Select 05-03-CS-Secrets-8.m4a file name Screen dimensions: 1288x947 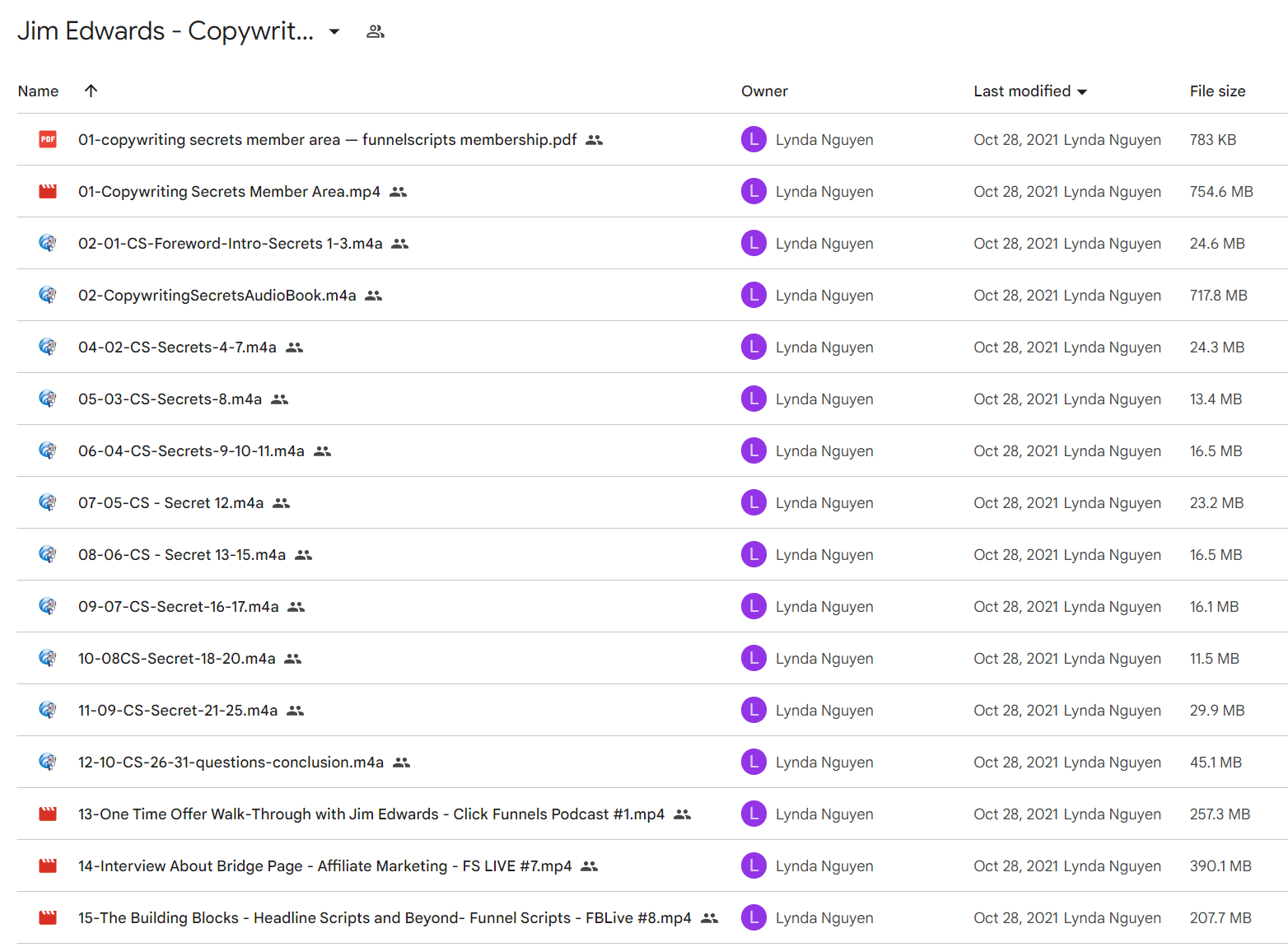click(x=170, y=399)
